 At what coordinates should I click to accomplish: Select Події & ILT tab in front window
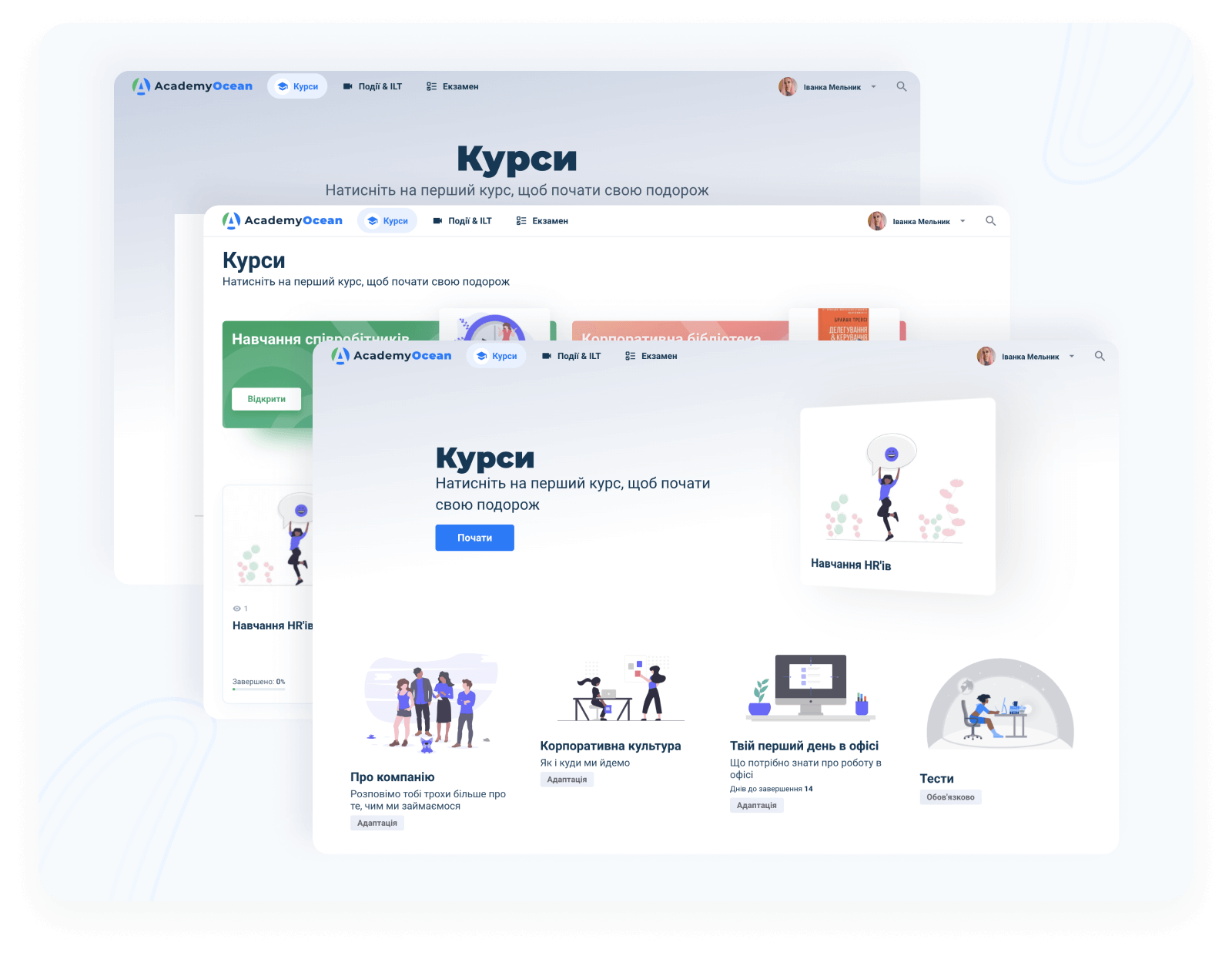coord(571,356)
